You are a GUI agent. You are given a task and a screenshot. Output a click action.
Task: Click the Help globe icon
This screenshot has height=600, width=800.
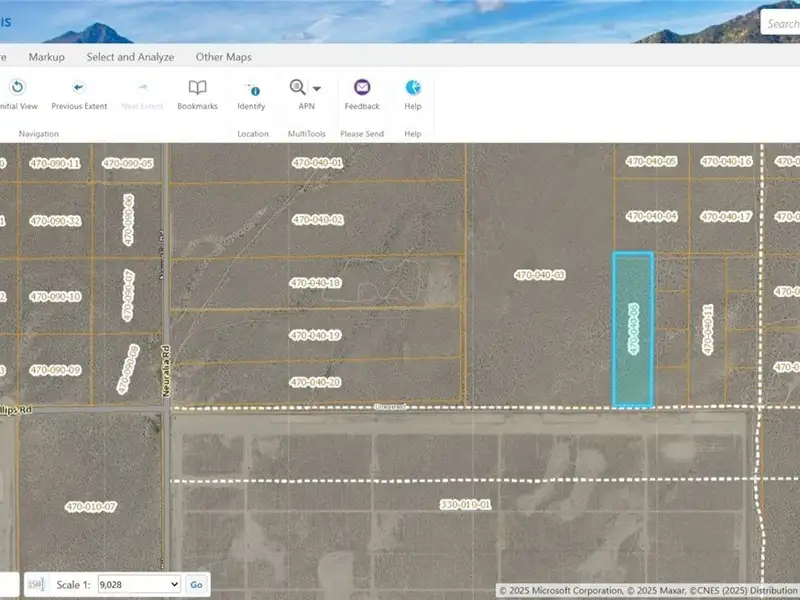413,88
